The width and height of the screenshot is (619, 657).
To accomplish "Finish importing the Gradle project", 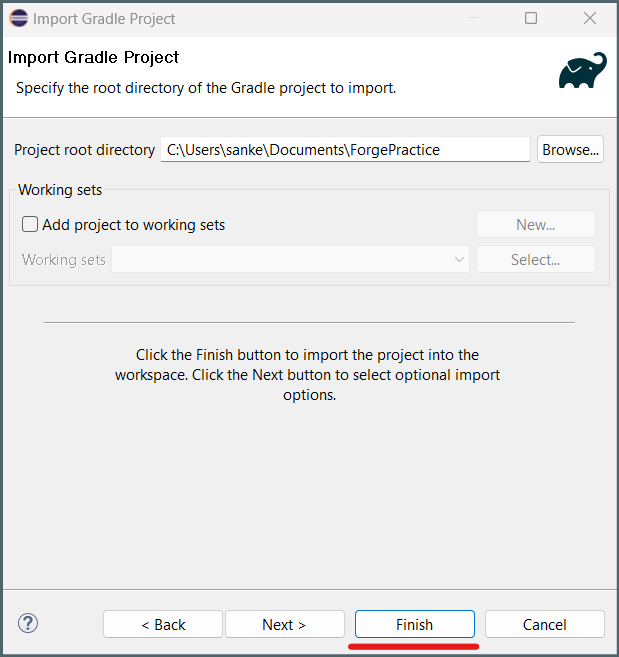I will point(414,624).
